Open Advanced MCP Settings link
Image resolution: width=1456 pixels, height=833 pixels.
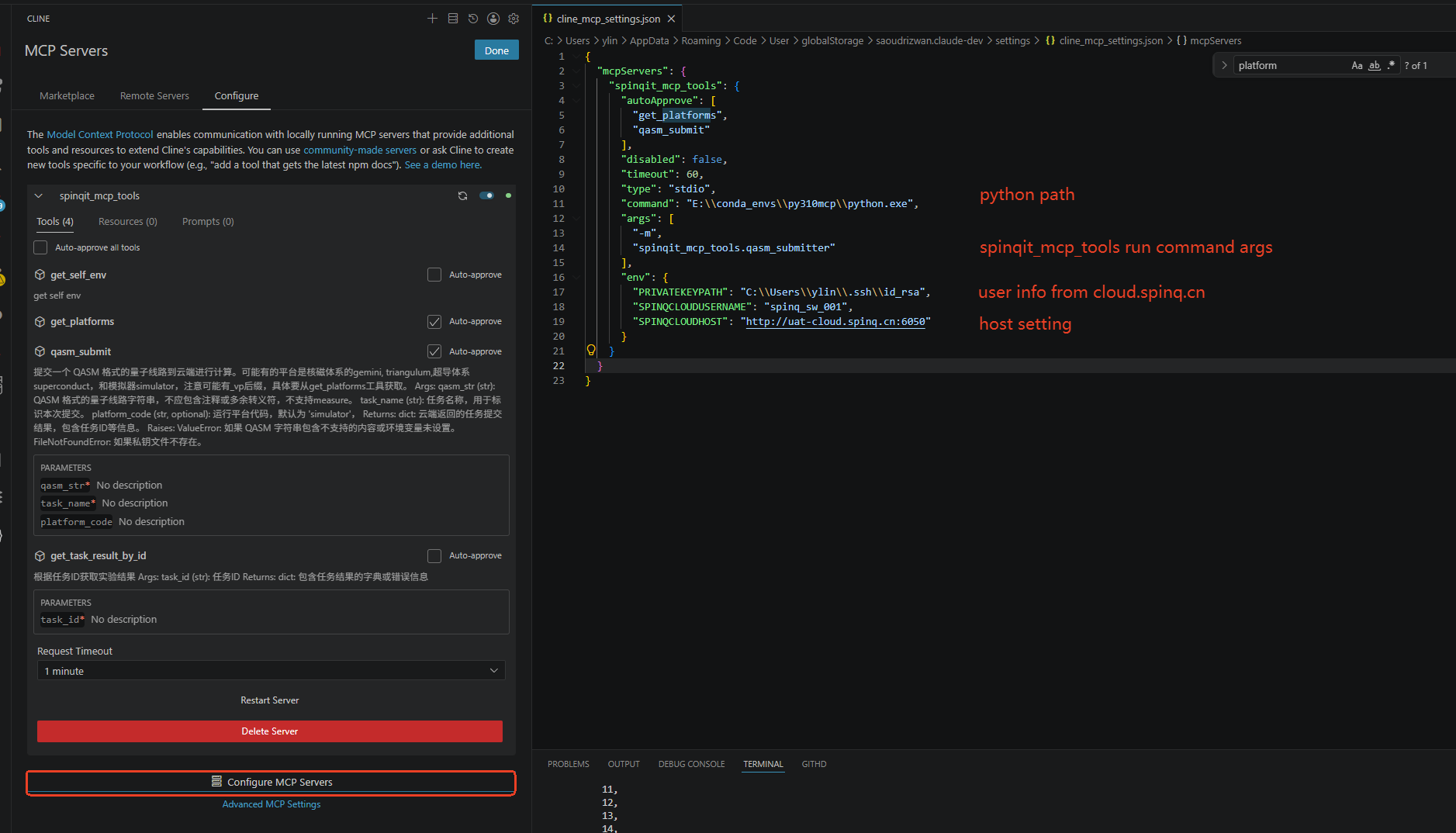click(271, 804)
